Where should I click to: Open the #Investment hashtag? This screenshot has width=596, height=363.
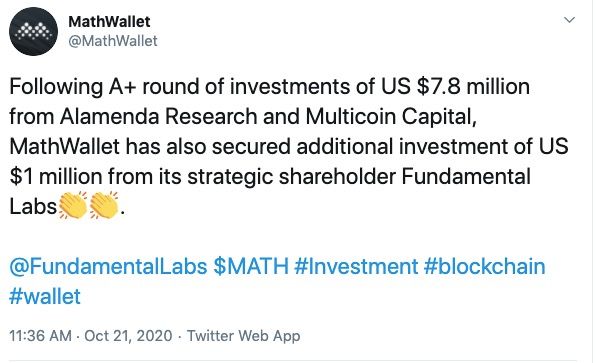point(356,266)
